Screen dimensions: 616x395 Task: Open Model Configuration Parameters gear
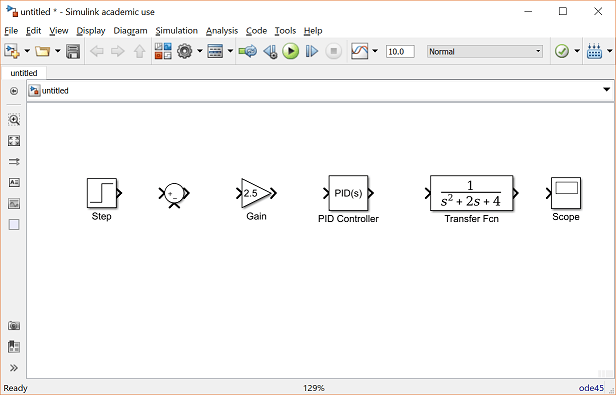[185, 51]
